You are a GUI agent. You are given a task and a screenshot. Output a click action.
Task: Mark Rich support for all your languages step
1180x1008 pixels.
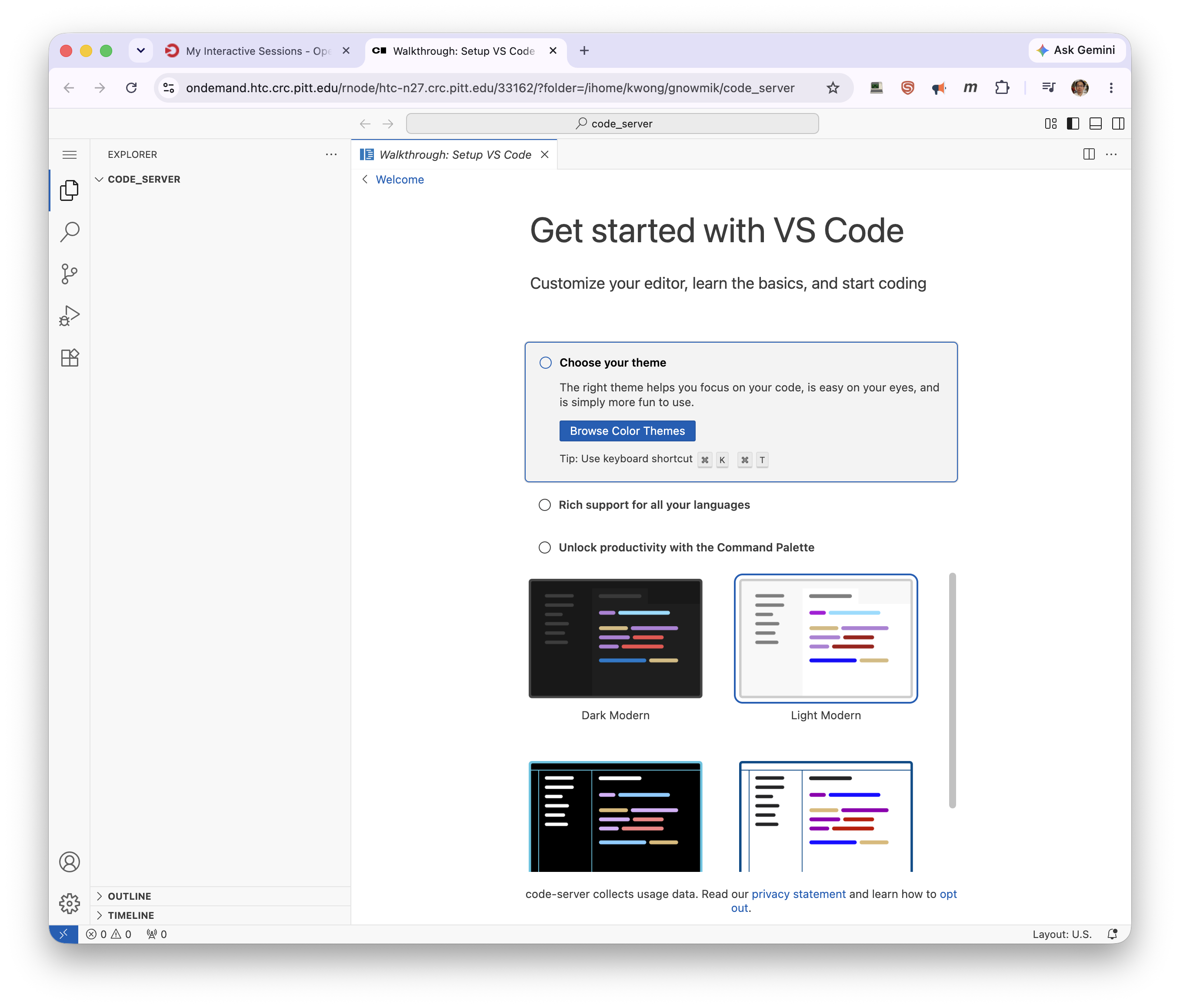click(x=545, y=505)
